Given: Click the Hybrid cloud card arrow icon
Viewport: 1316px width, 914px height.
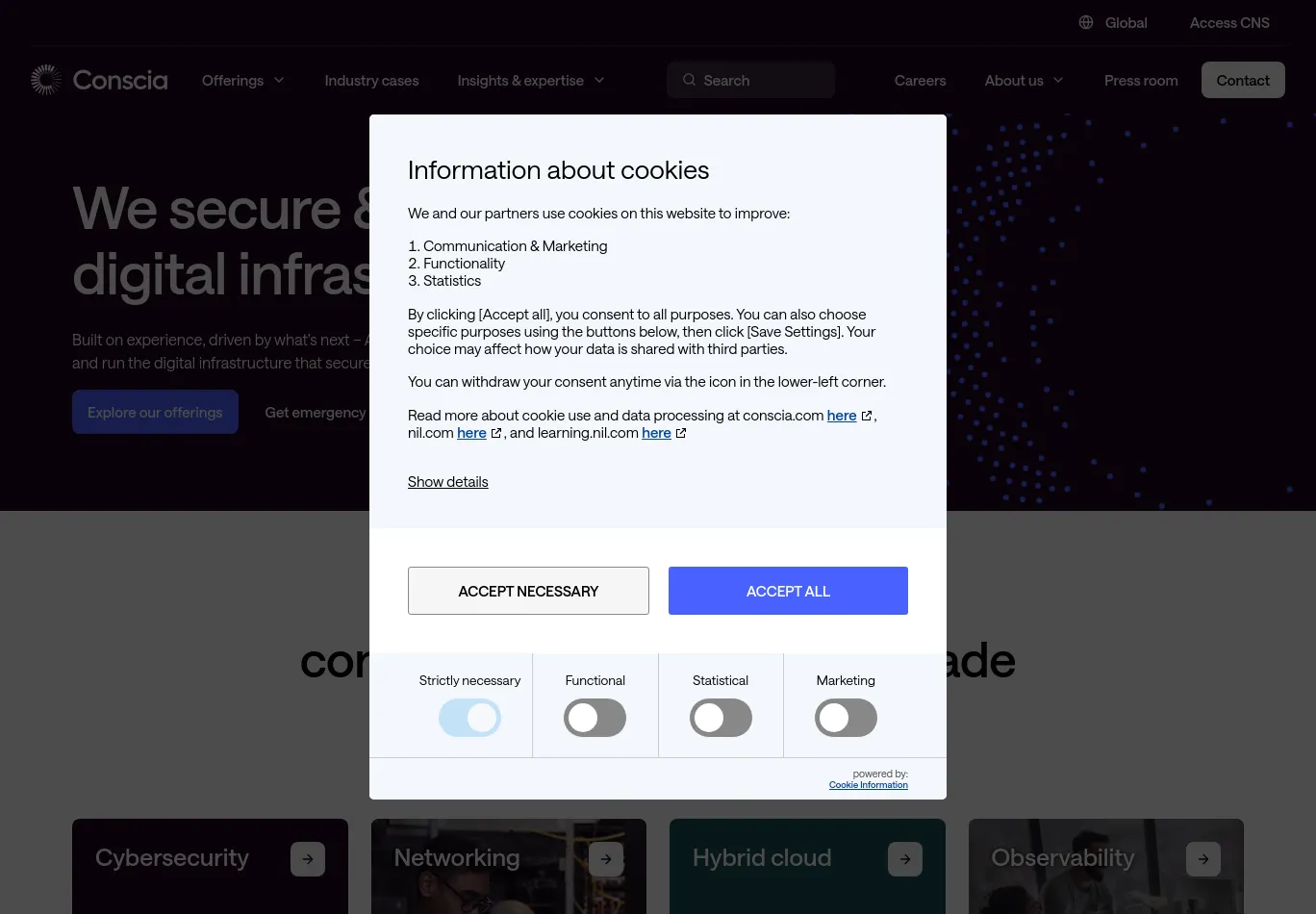Looking at the screenshot, I should (x=905, y=859).
